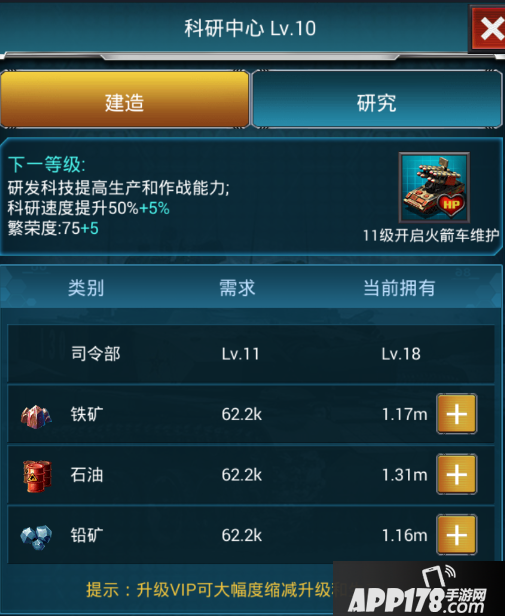Click the 类别 column header
The height and width of the screenshot is (616, 505).
pos(86,288)
